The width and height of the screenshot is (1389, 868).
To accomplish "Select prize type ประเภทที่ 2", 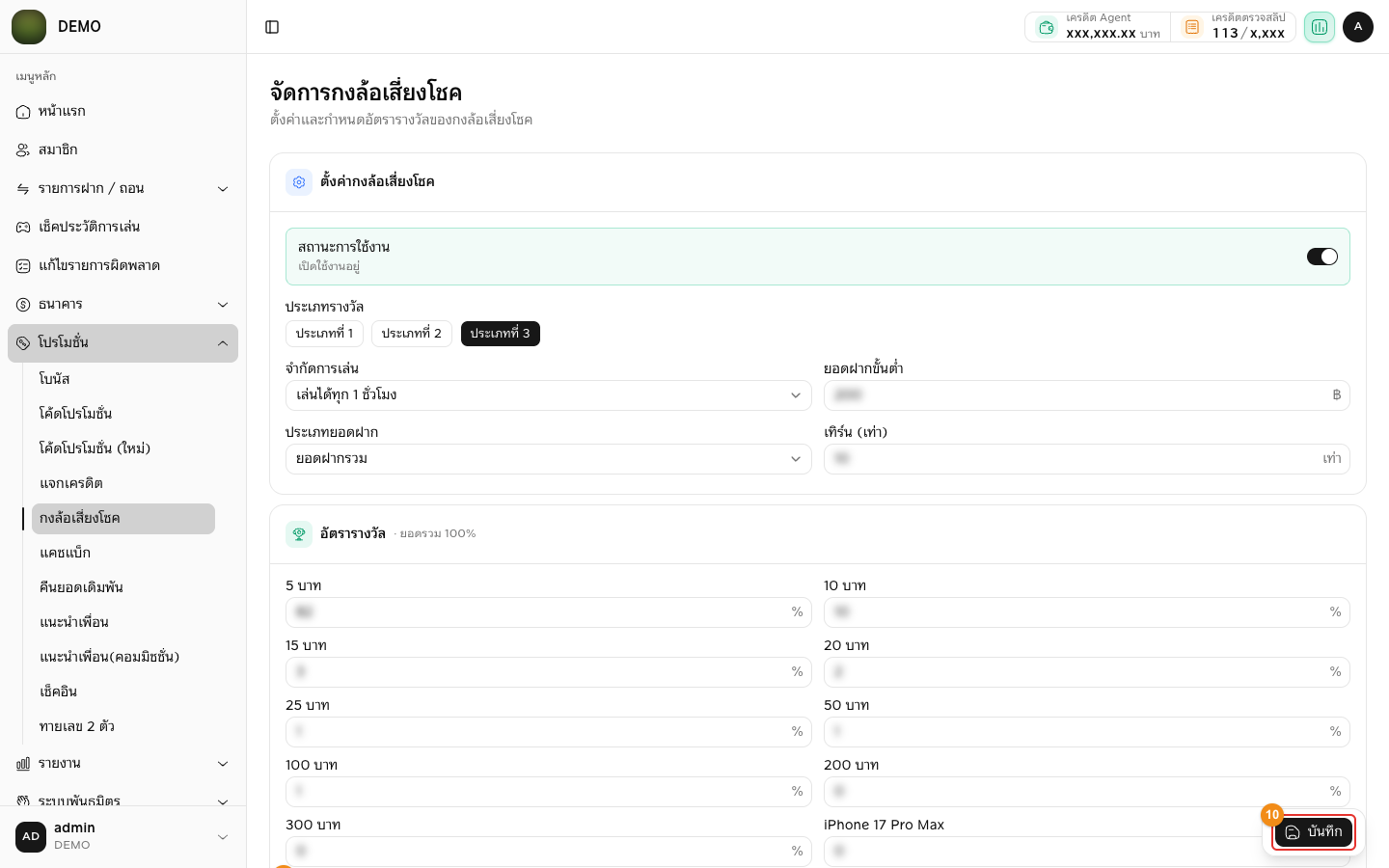I will [412, 334].
